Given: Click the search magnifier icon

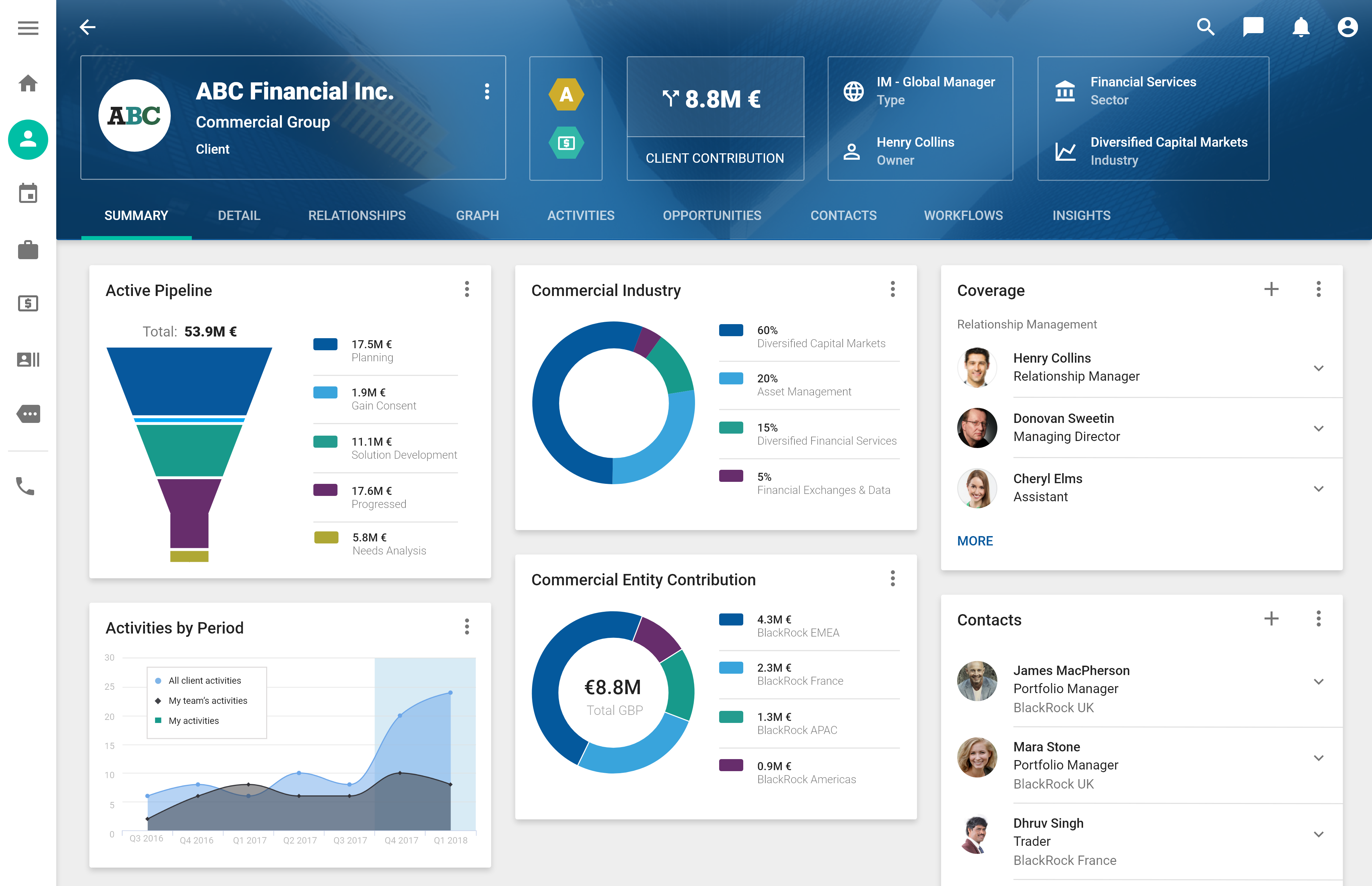Looking at the screenshot, I should click(x=1205, y=27).
